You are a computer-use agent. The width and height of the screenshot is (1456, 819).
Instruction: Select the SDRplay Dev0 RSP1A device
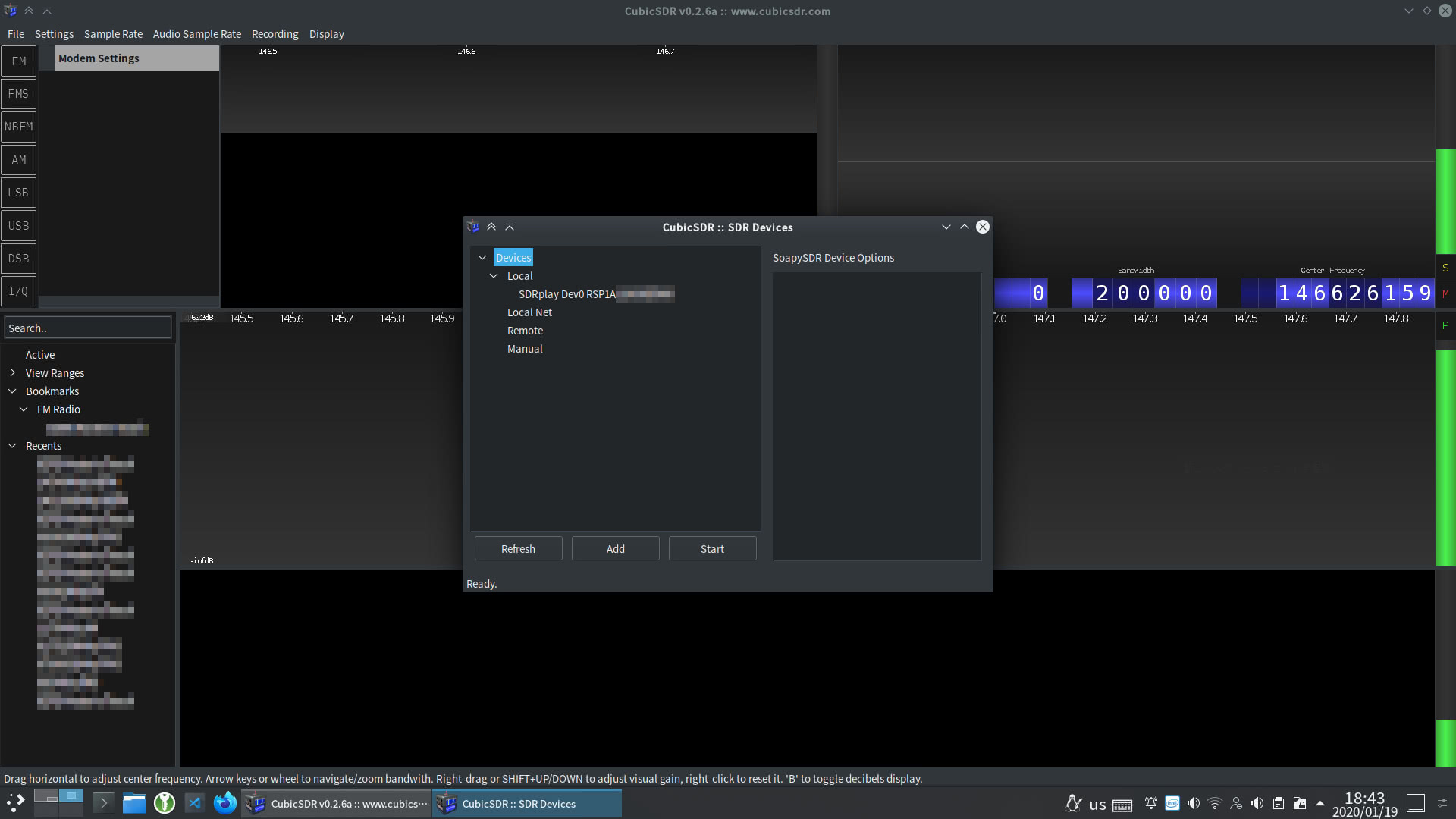click(596, 294)
